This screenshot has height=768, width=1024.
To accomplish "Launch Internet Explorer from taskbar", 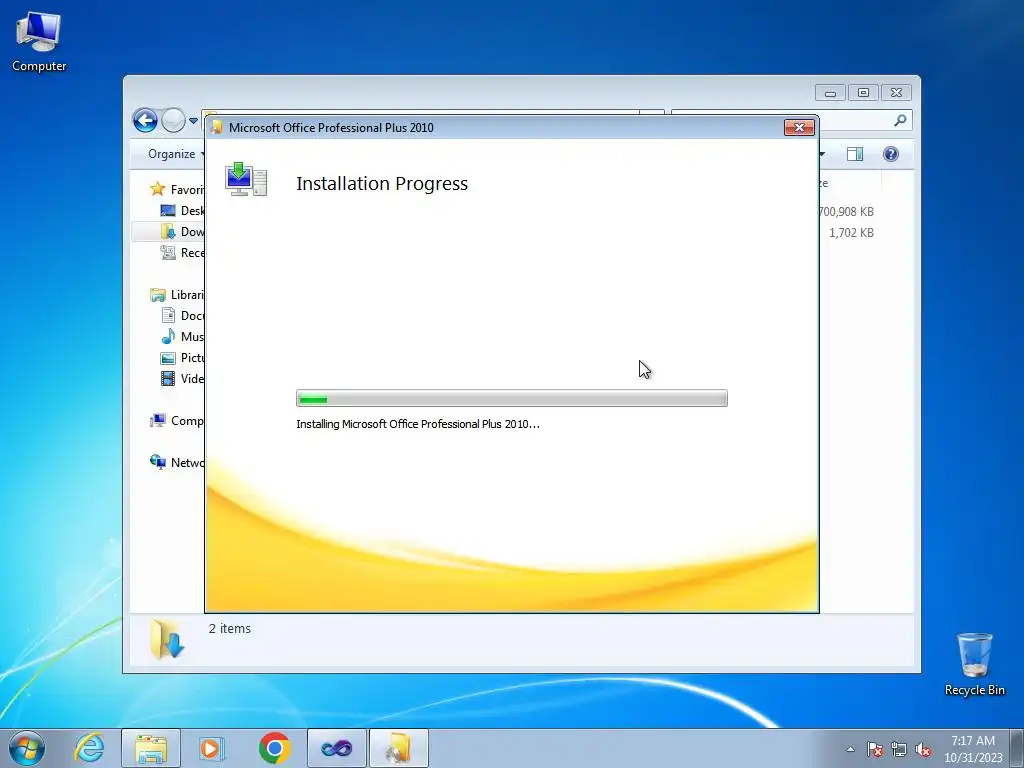I will click(89, 748).
